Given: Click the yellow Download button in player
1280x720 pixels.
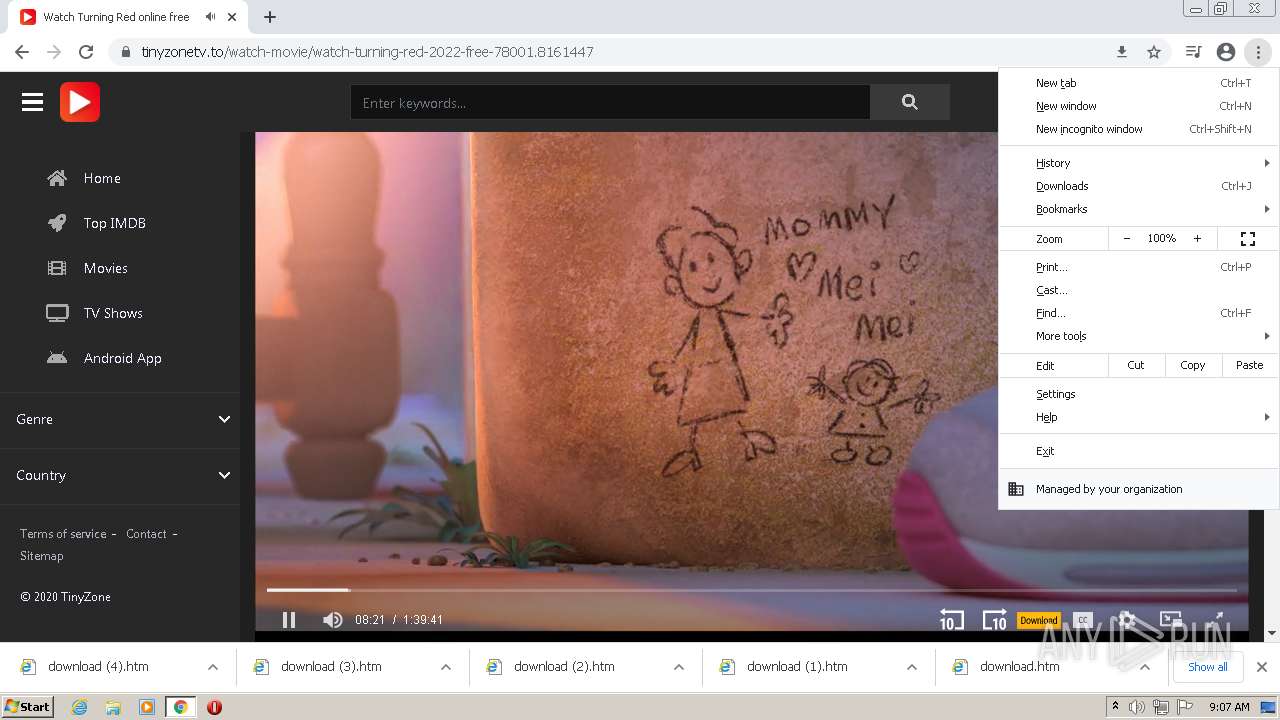Looking at the screenshot, I should click(1038, 620).
